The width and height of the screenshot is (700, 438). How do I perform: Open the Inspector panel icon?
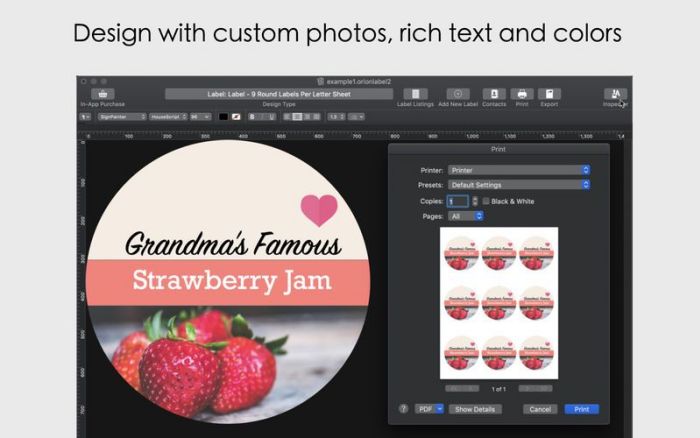tap(616, 94)
